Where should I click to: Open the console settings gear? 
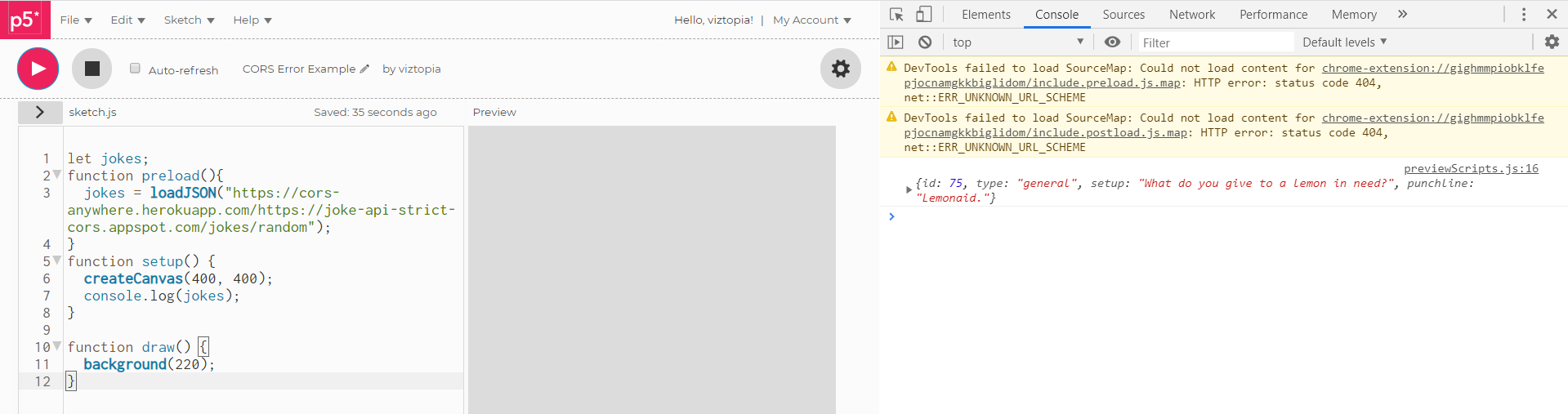(x=1552, y=42)
